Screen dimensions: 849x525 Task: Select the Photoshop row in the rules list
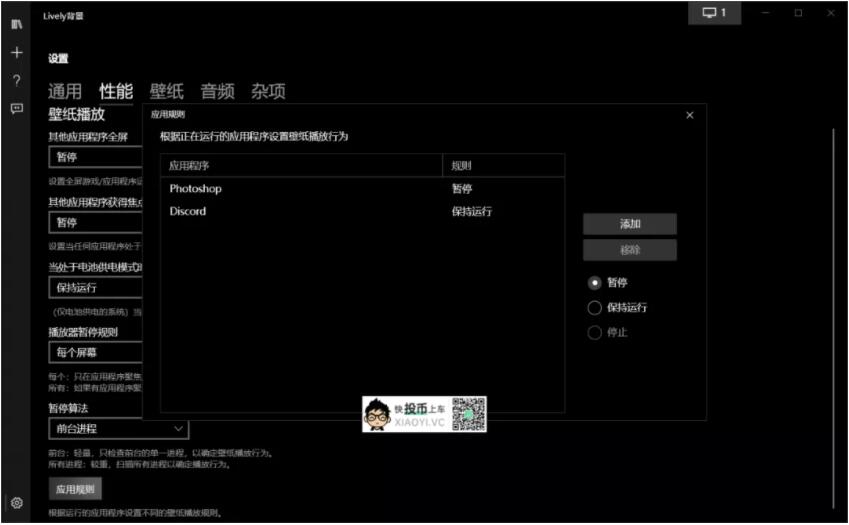[x=362, y=189]
